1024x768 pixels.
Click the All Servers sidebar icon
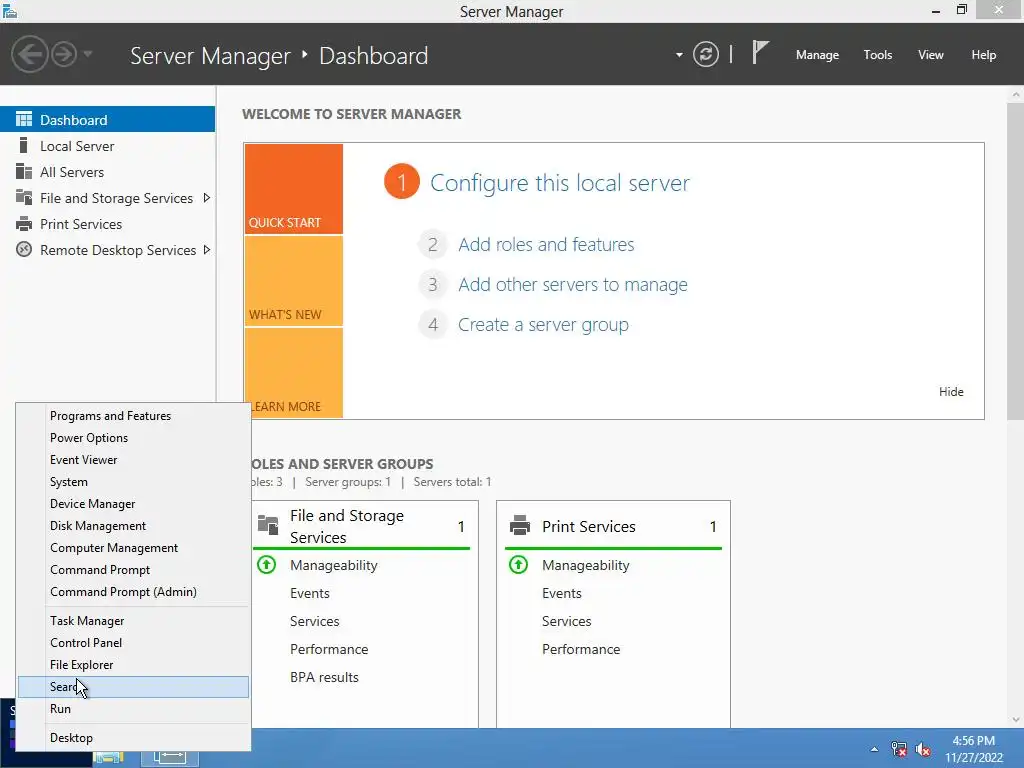(24, 172)
